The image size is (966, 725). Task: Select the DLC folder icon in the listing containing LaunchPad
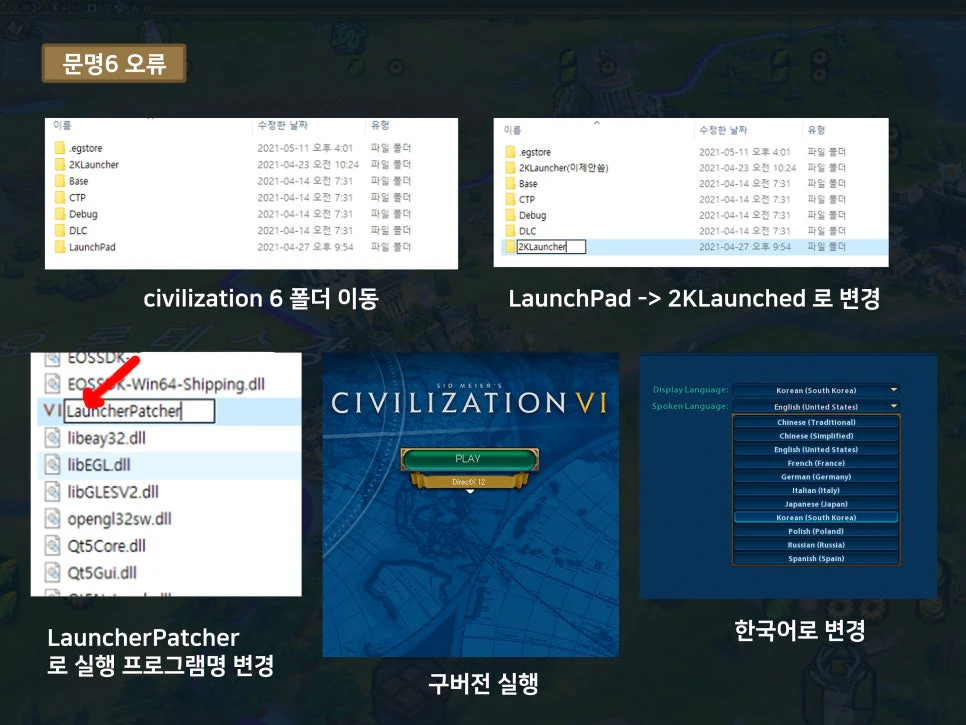tap(60, 230)
